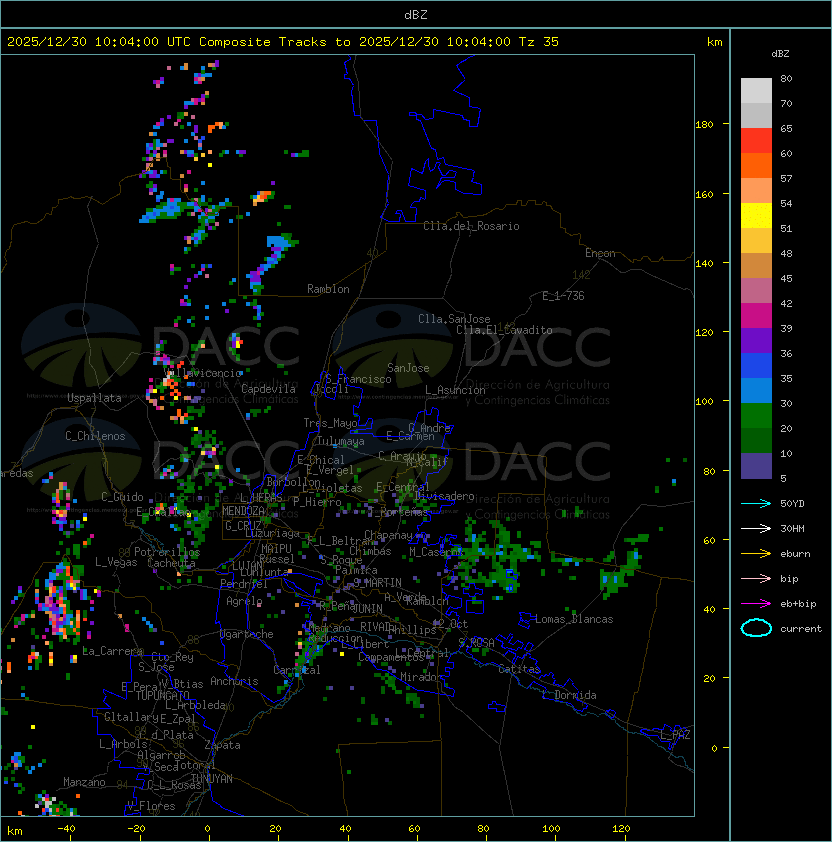Click the Tulumaya map label

(341, 441)
